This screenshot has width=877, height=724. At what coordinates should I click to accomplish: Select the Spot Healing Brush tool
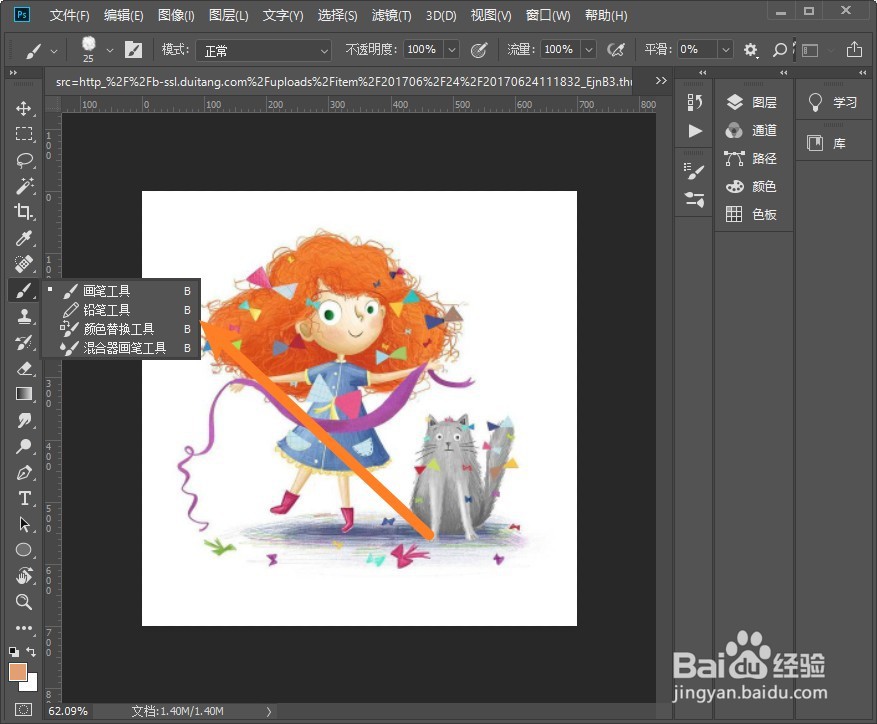point(23,264)
